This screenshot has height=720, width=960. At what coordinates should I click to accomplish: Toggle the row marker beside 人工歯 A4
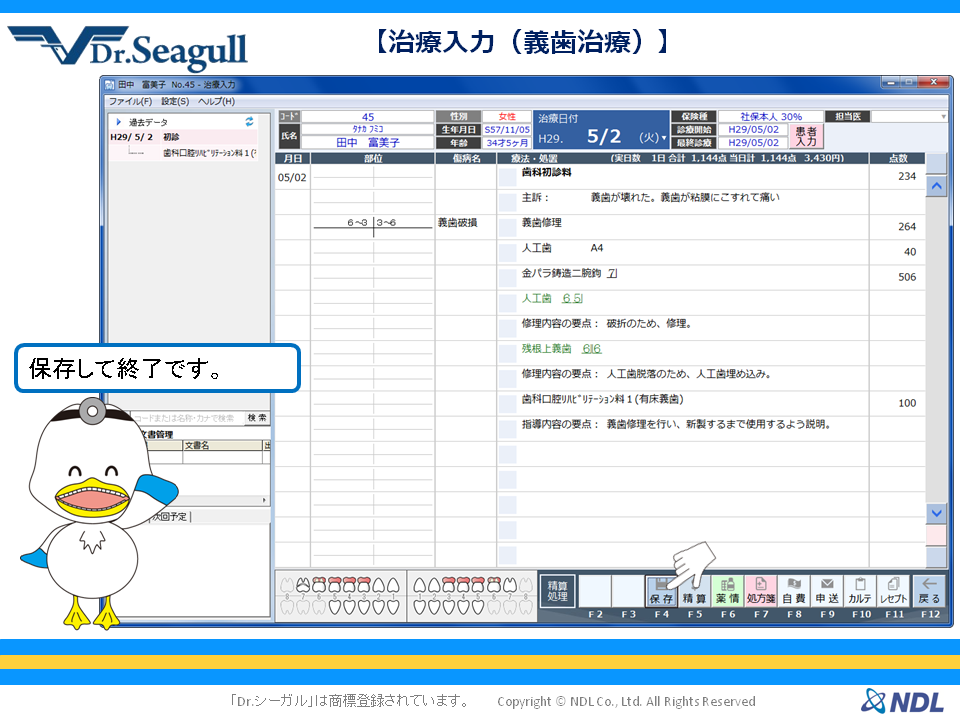508,253
